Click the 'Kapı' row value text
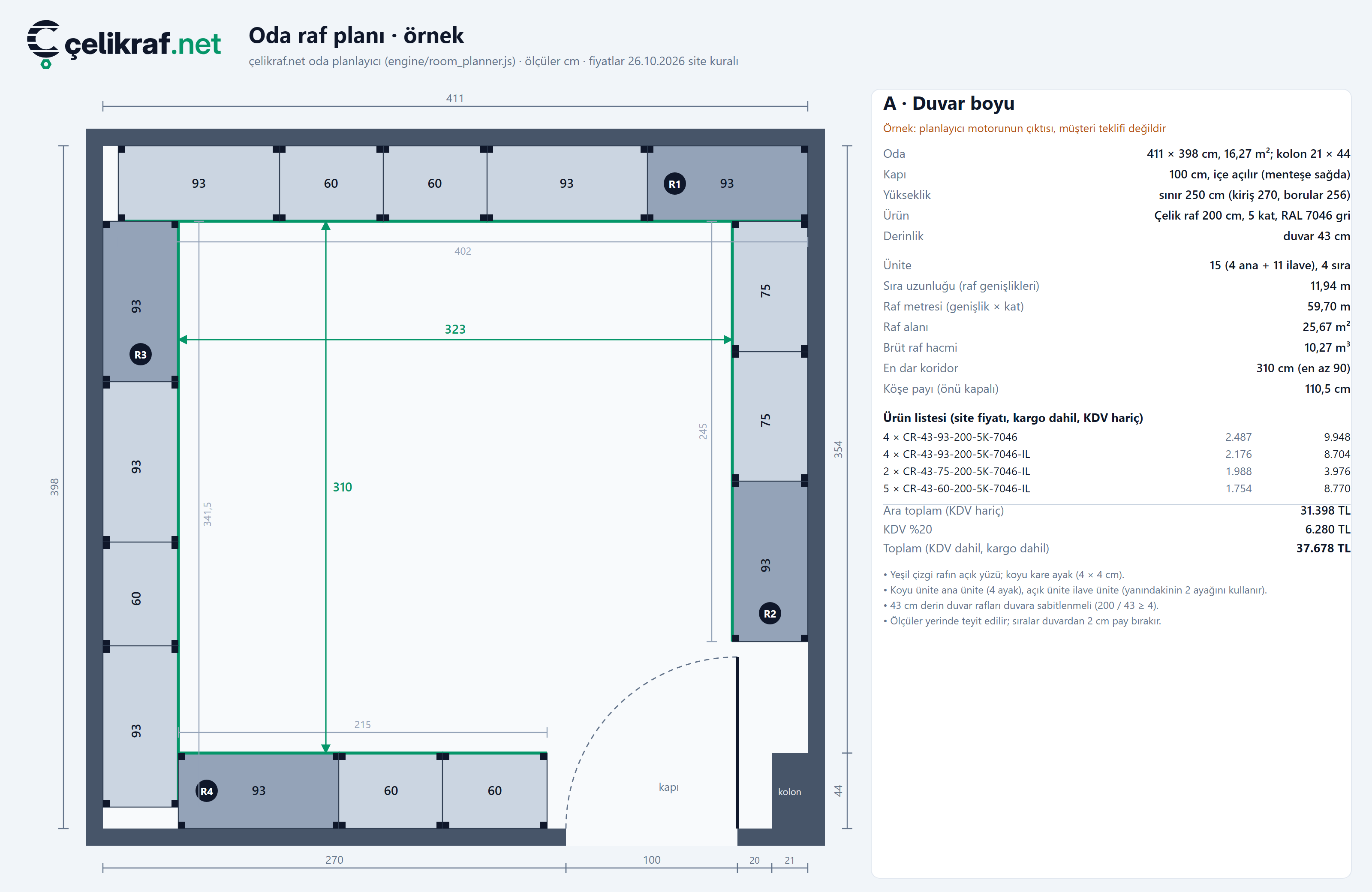Screen dimensions: 1372x892 coord(1260,174)
